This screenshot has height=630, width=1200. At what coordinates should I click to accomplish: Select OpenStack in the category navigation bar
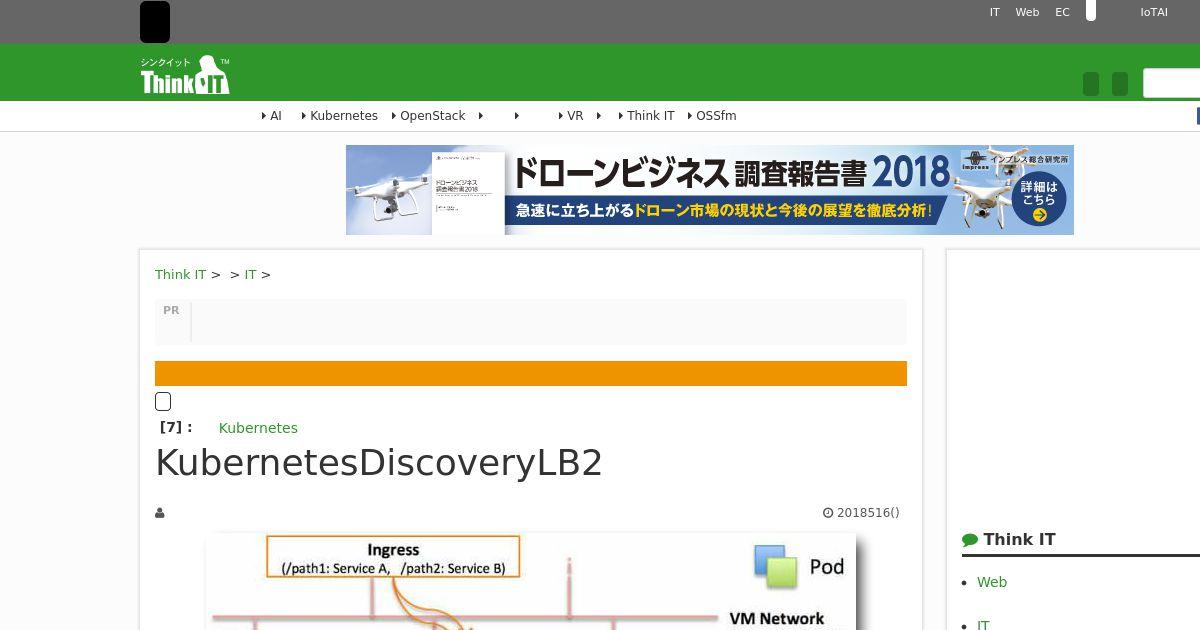432,116
